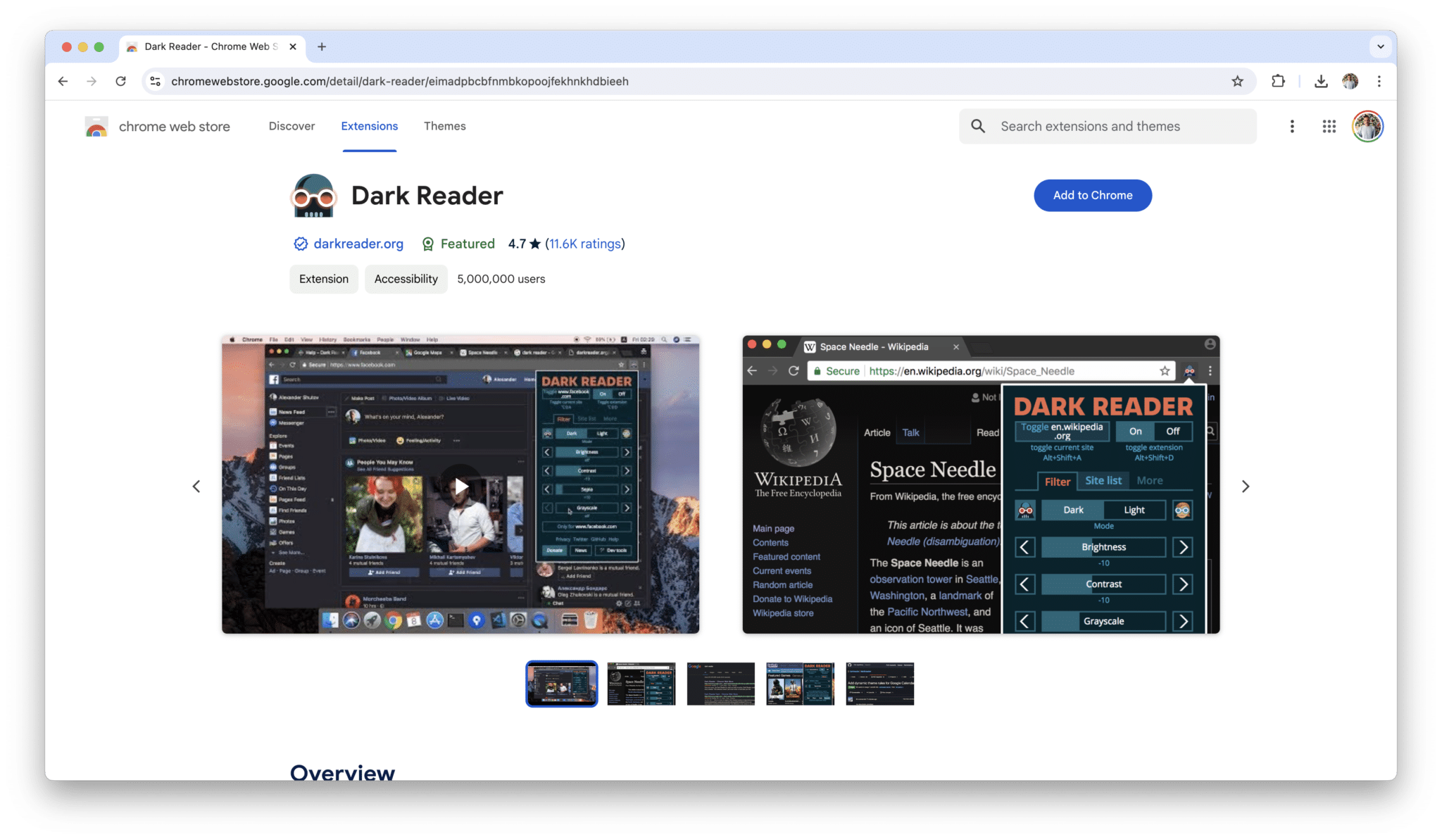Bookmark this page with the star icon

coord(1237,81)
